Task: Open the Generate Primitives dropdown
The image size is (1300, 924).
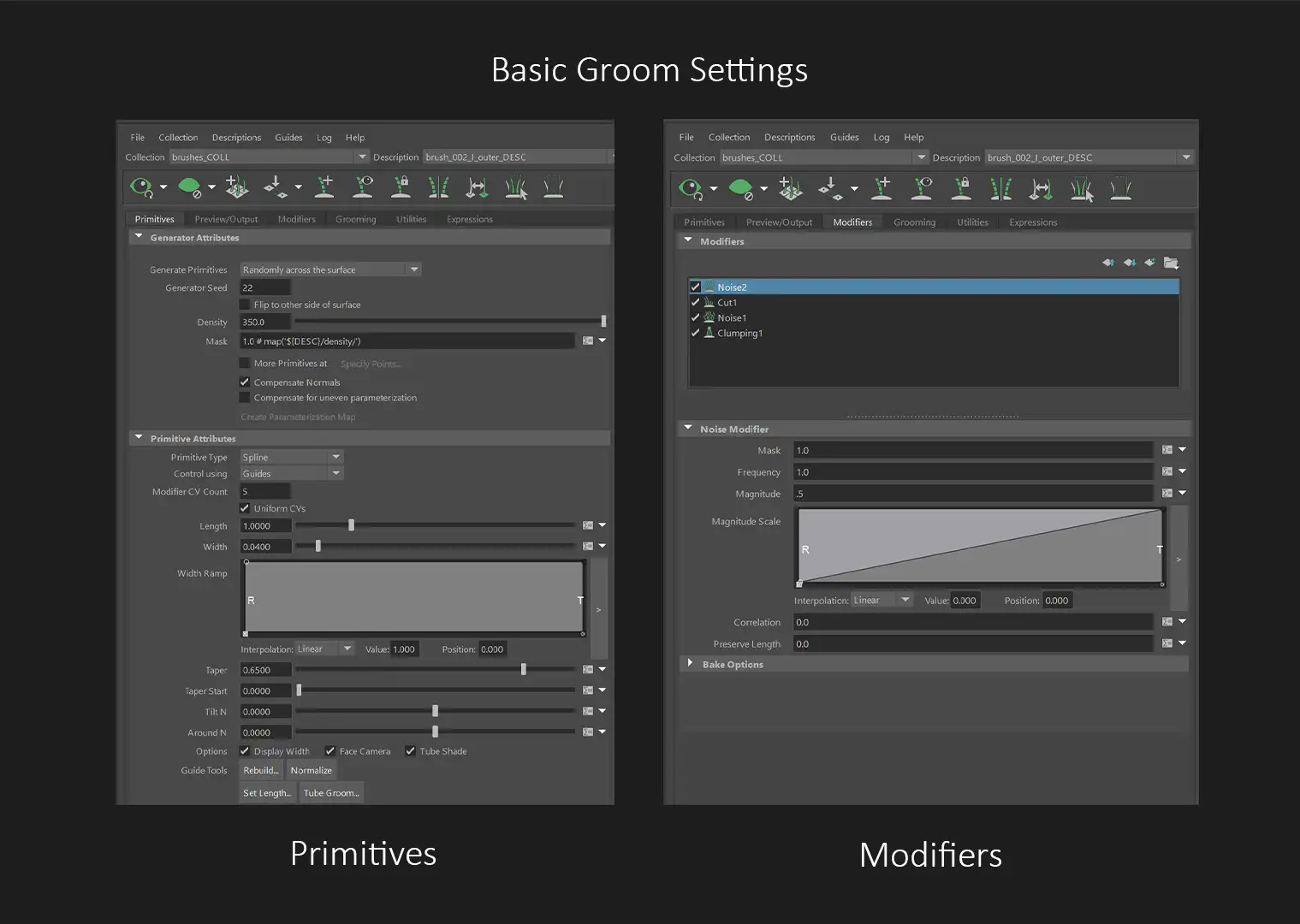Action: tap(330, 269)
